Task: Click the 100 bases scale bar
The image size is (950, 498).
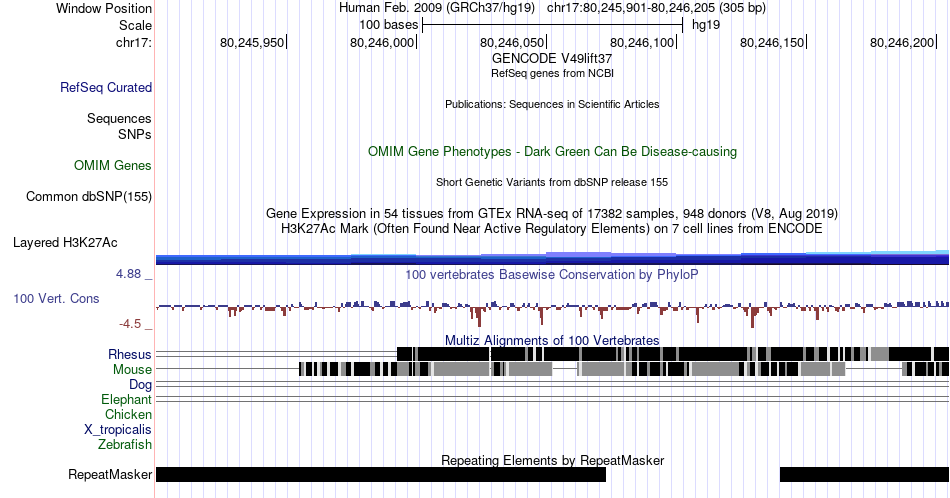Action: tap(553, 25)
